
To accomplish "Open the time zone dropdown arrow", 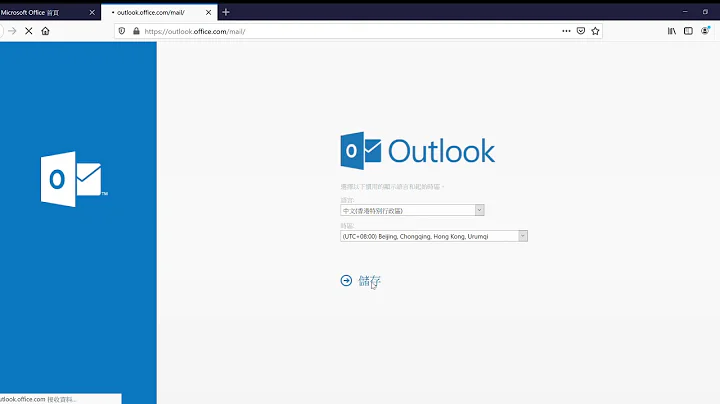I will click(523, 236).
